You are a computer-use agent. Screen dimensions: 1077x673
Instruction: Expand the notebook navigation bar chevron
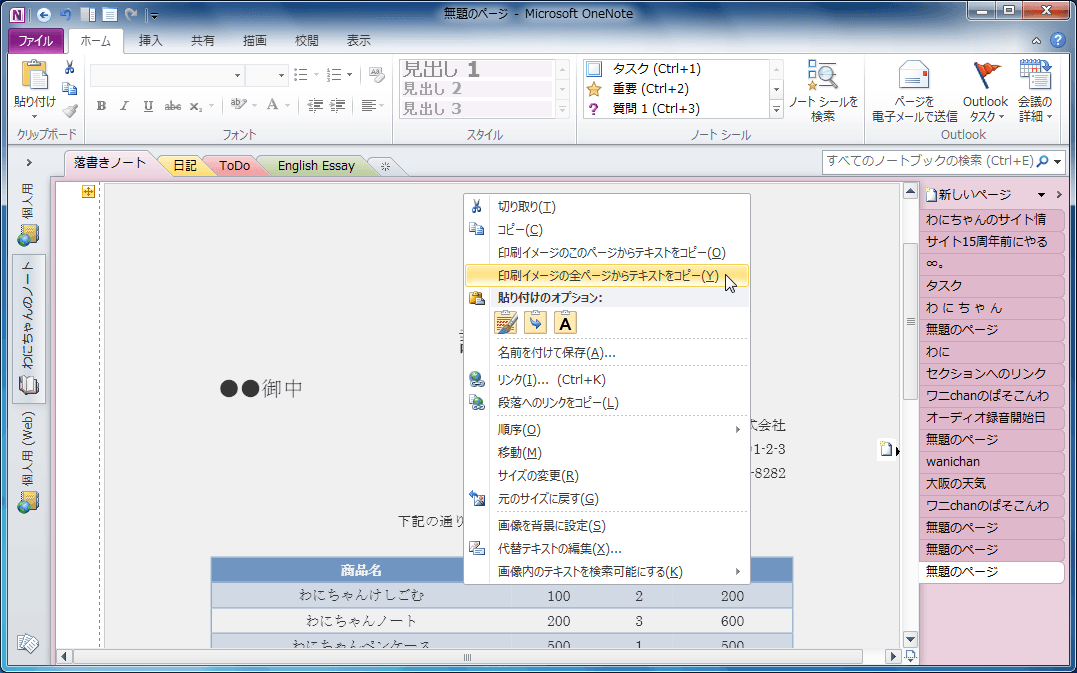tap(29, 163)
